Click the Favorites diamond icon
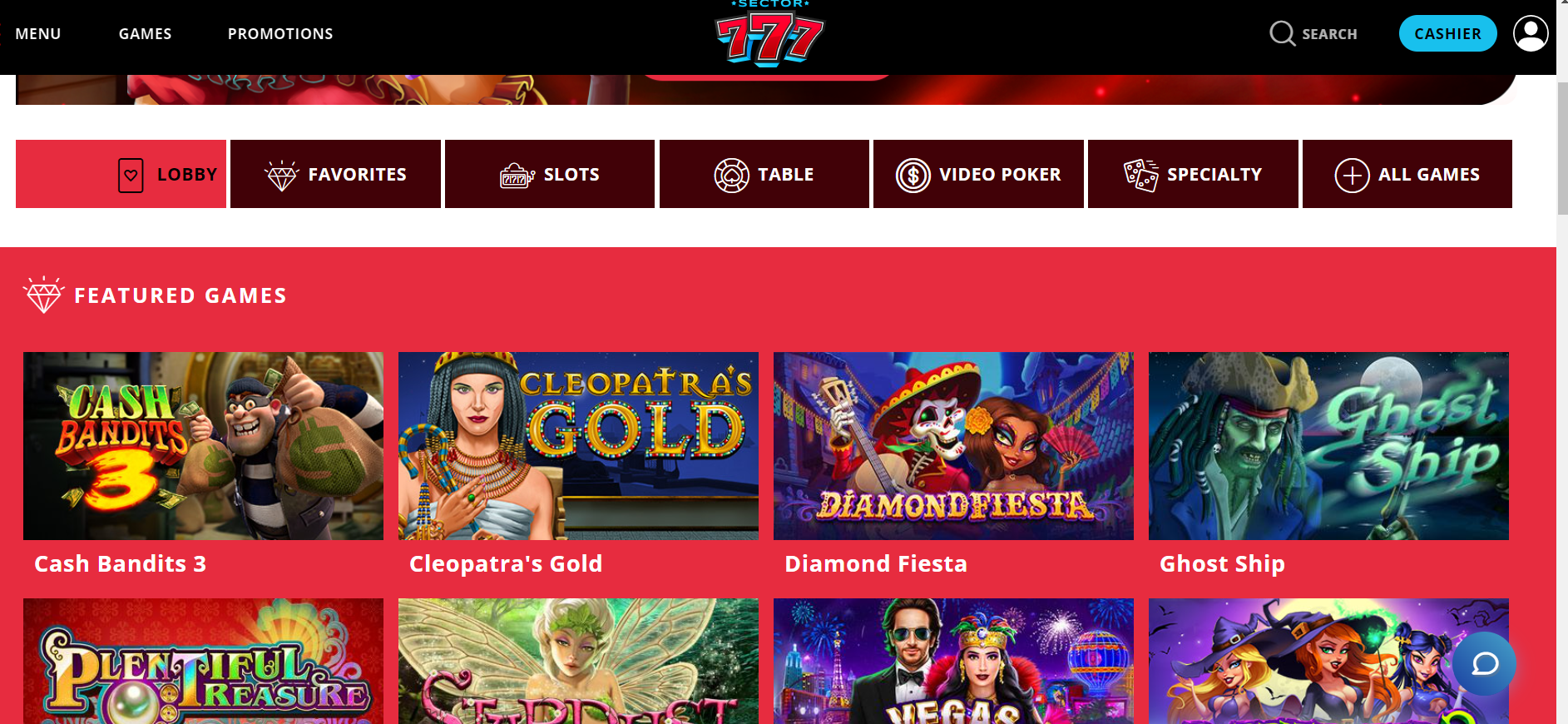The height and width of the screenshot is (724, 1568). point(281,175)
